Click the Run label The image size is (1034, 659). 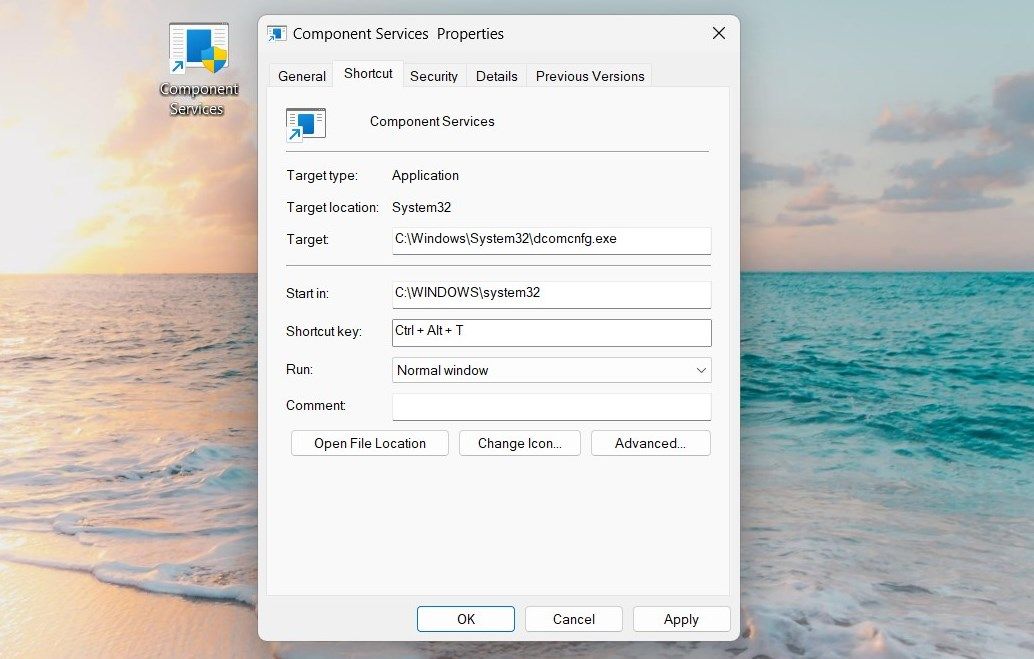(x=299, y=369)
